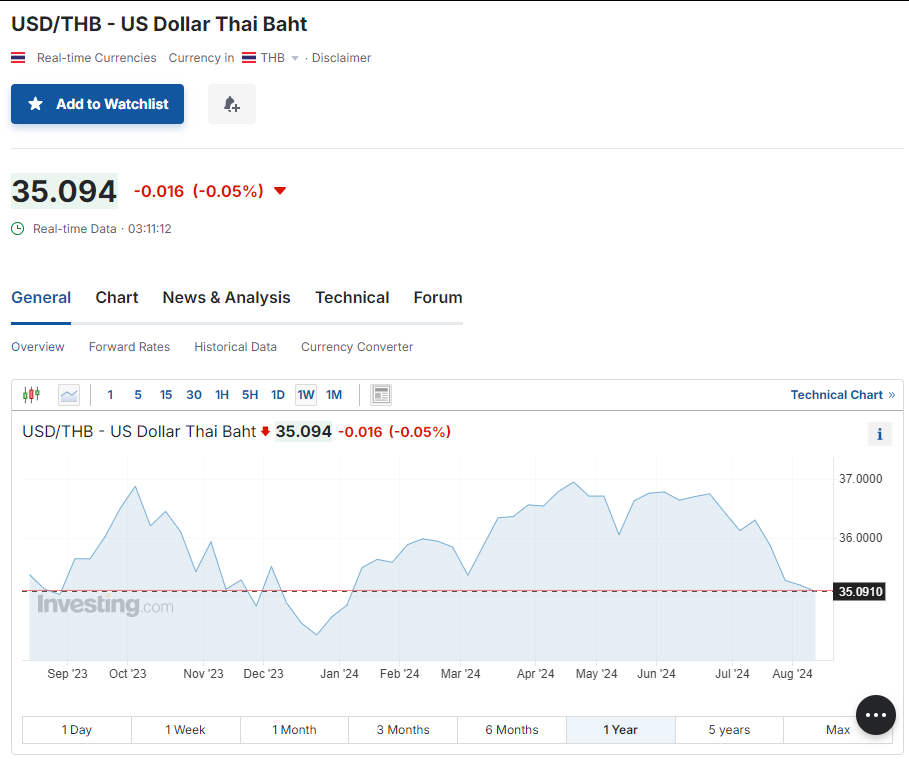Open the Technical tab

pos(352,298)
